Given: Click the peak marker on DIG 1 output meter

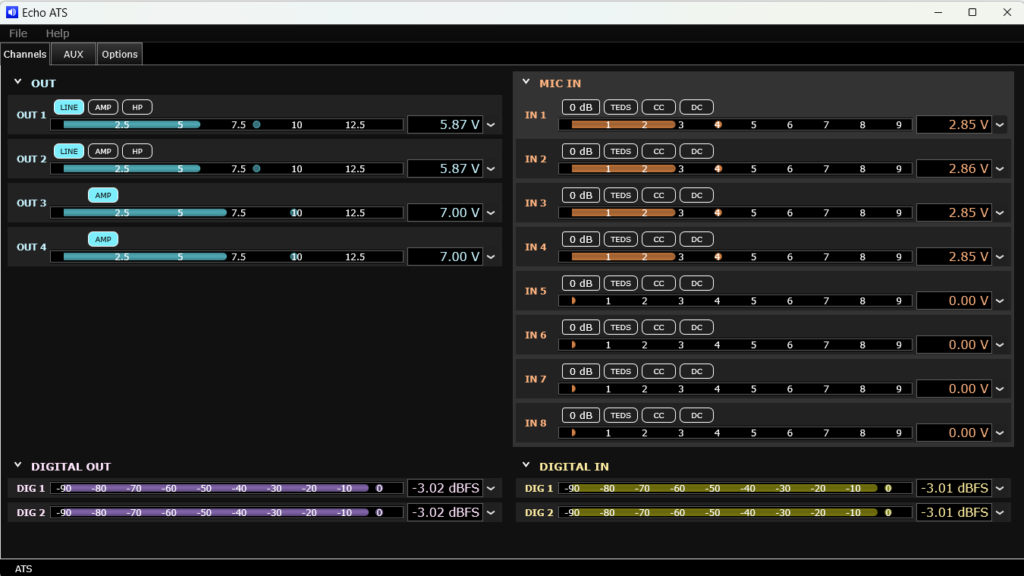Looking at the screenshot, I should (379, 488).
